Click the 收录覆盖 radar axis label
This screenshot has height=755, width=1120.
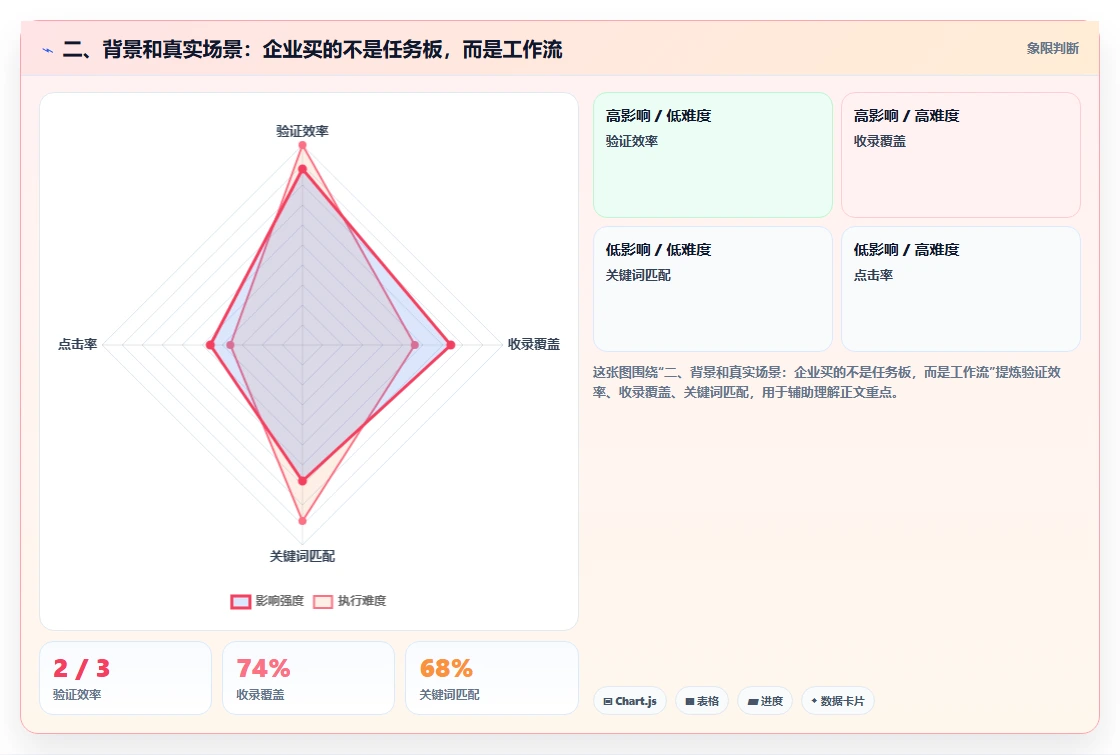tap(534, 344)
